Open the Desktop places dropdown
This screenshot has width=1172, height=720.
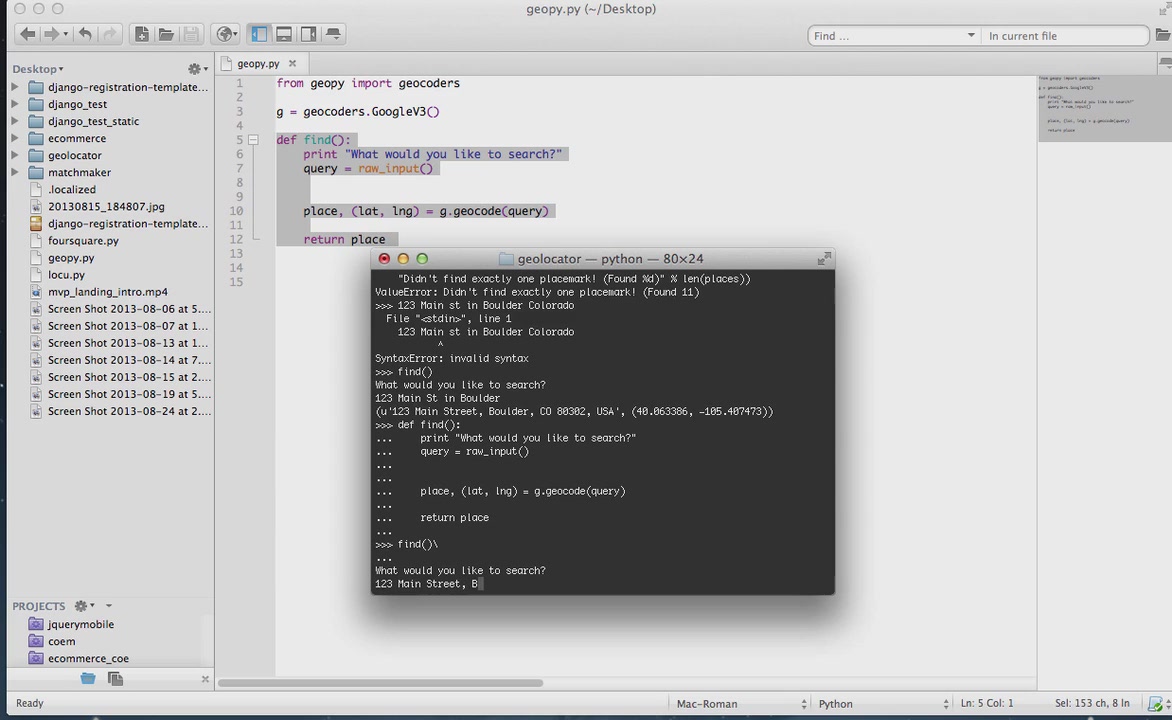pos(37,69)
